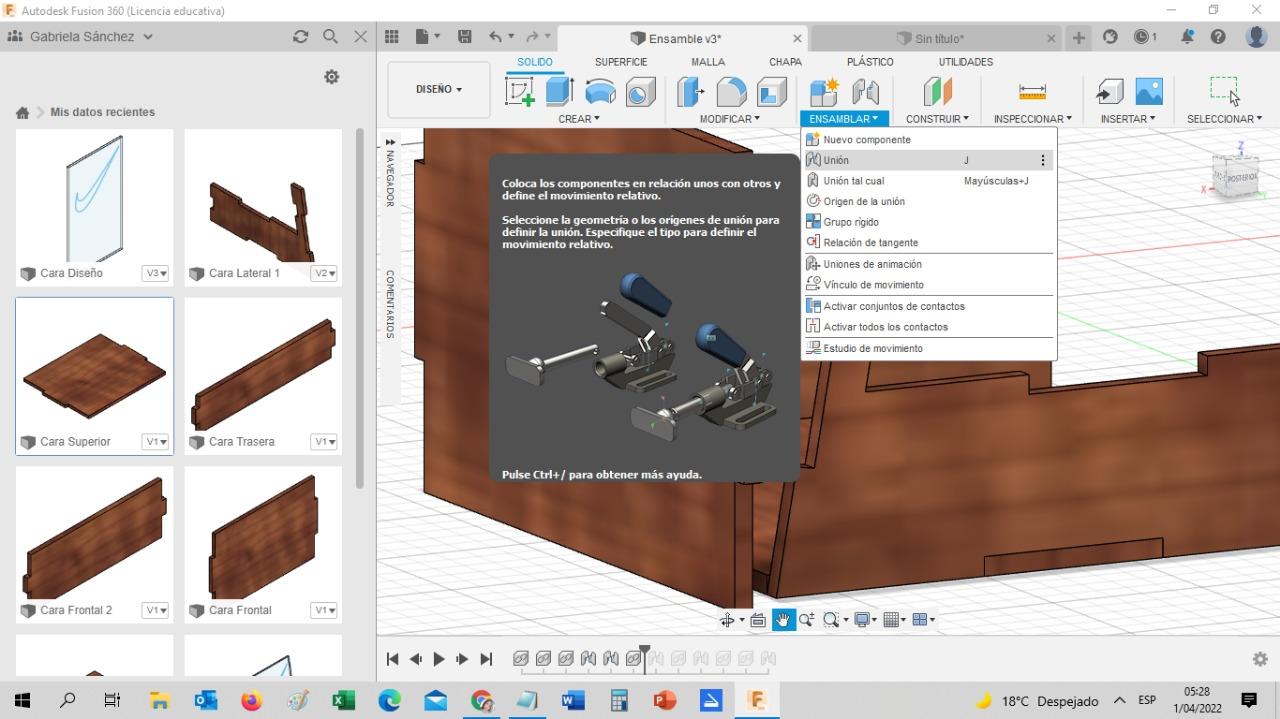
Task: Select the Fillet tool icon
Action: 731,92
